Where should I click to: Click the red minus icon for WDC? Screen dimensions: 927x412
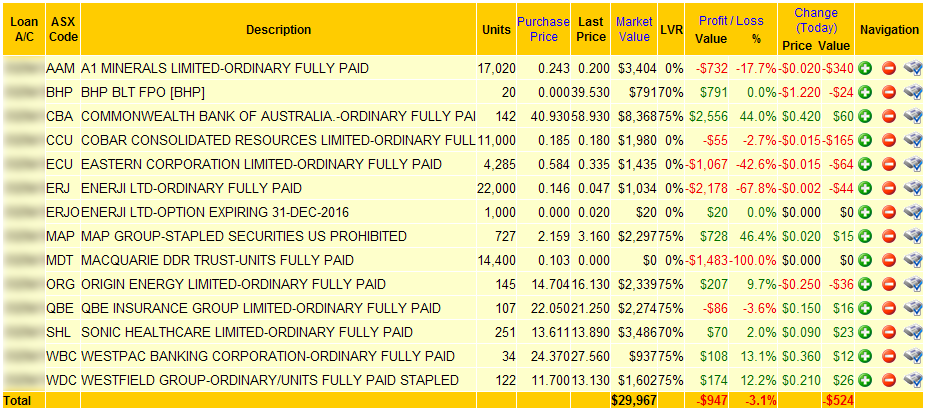[x=889, y=379]
